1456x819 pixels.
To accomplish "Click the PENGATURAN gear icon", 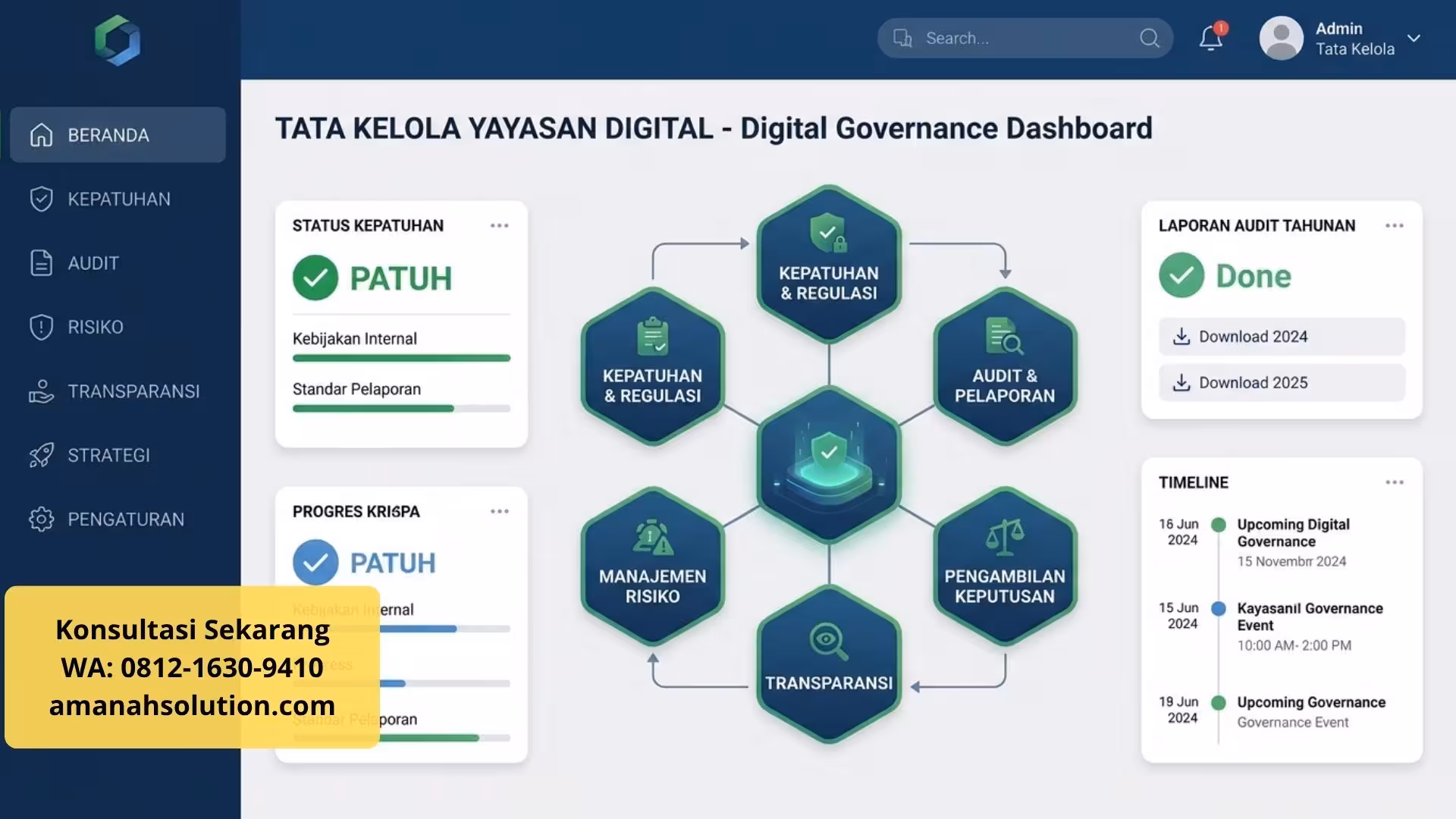I will pos(41,519).
